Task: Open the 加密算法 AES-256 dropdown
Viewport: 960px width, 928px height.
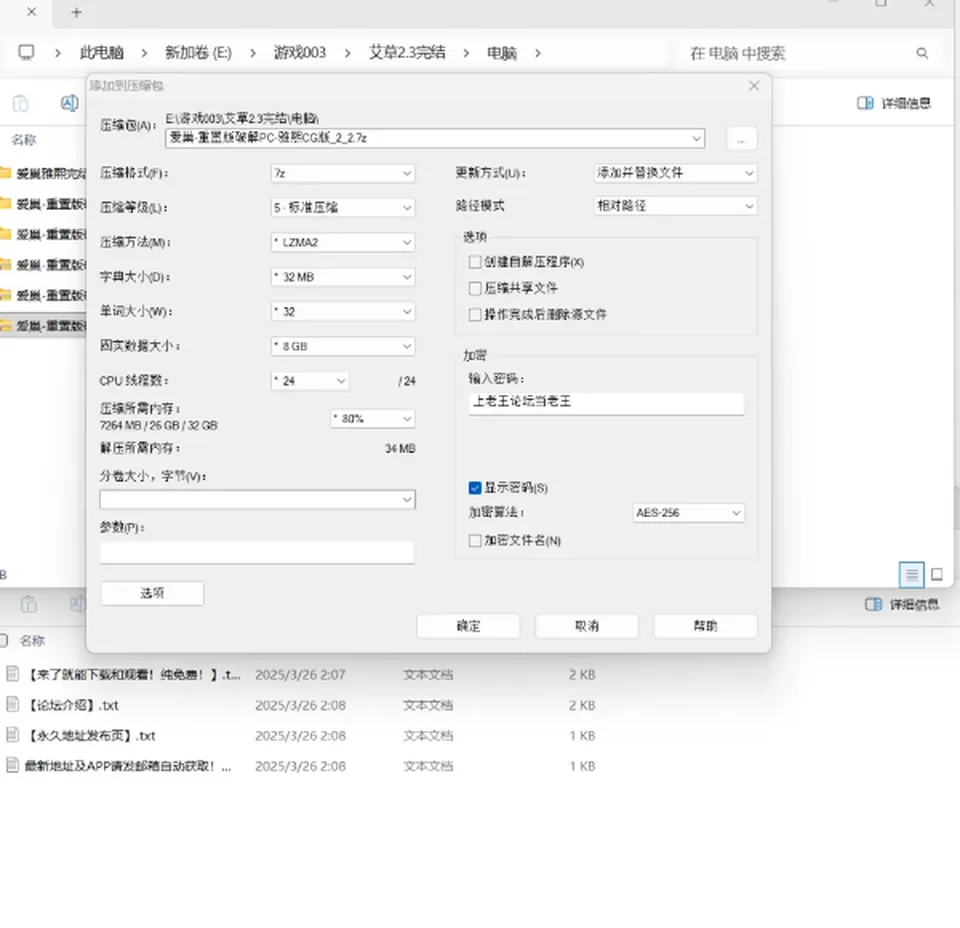Action: (x=688, y=512)
